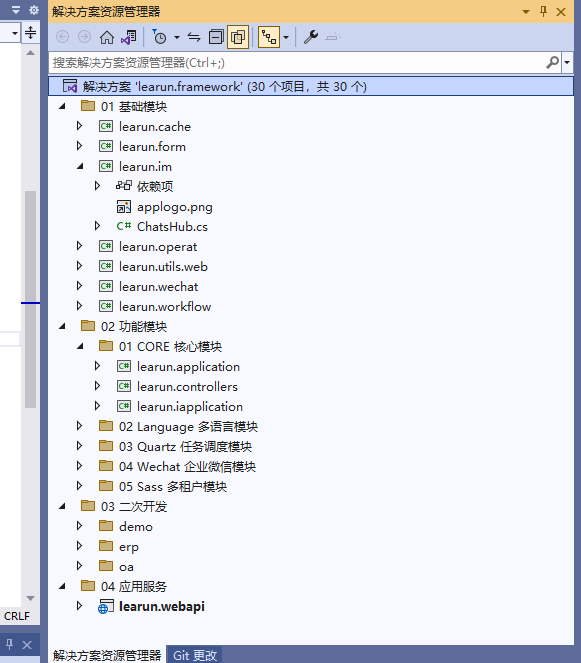The height and width of the screenshot is (663, 581).
Task: Select the learun.iapplication project
Action: 189,407
